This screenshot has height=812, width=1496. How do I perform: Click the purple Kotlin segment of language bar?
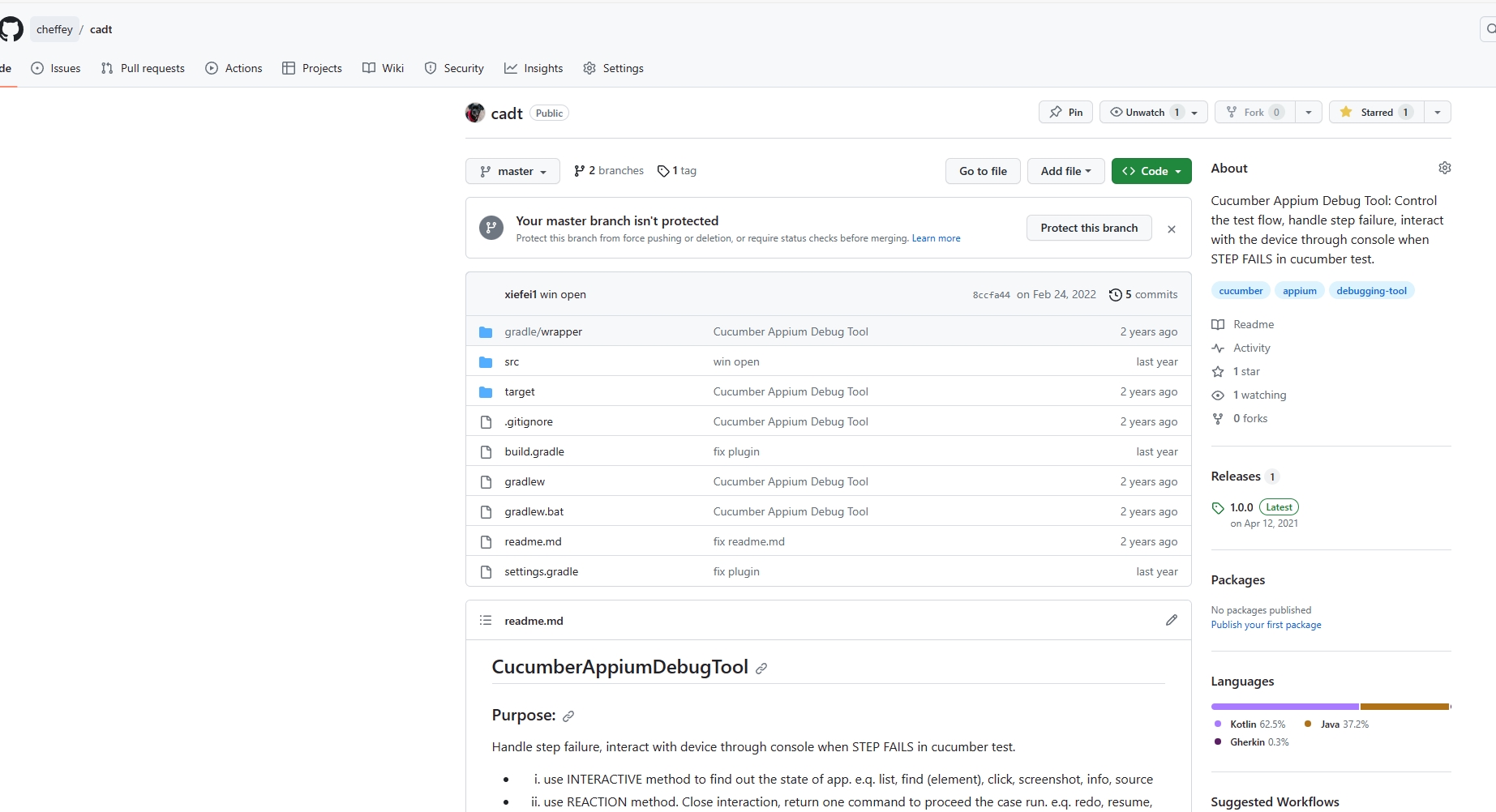coord(1284,707)
